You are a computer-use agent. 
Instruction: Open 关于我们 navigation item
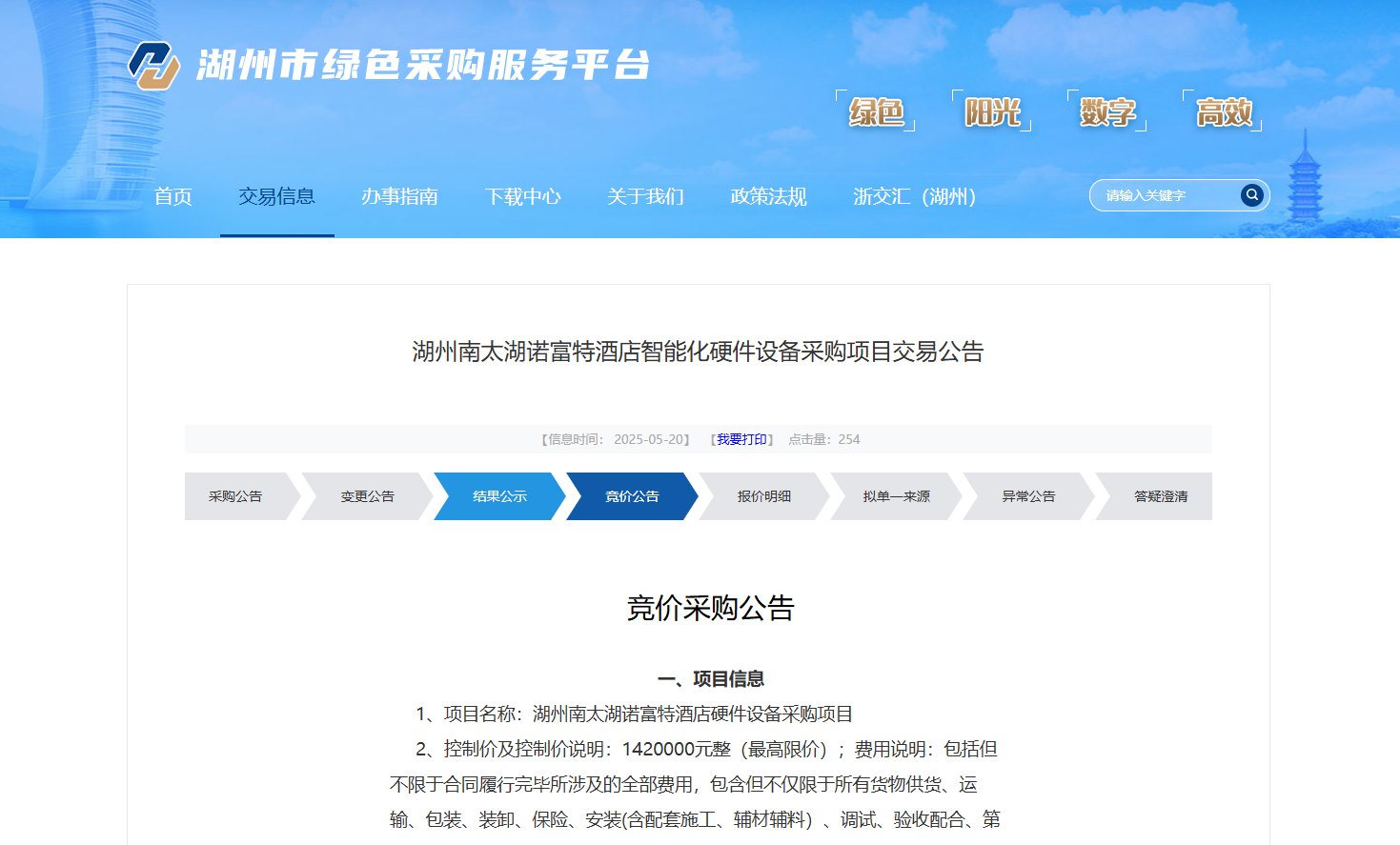[646, 196]
